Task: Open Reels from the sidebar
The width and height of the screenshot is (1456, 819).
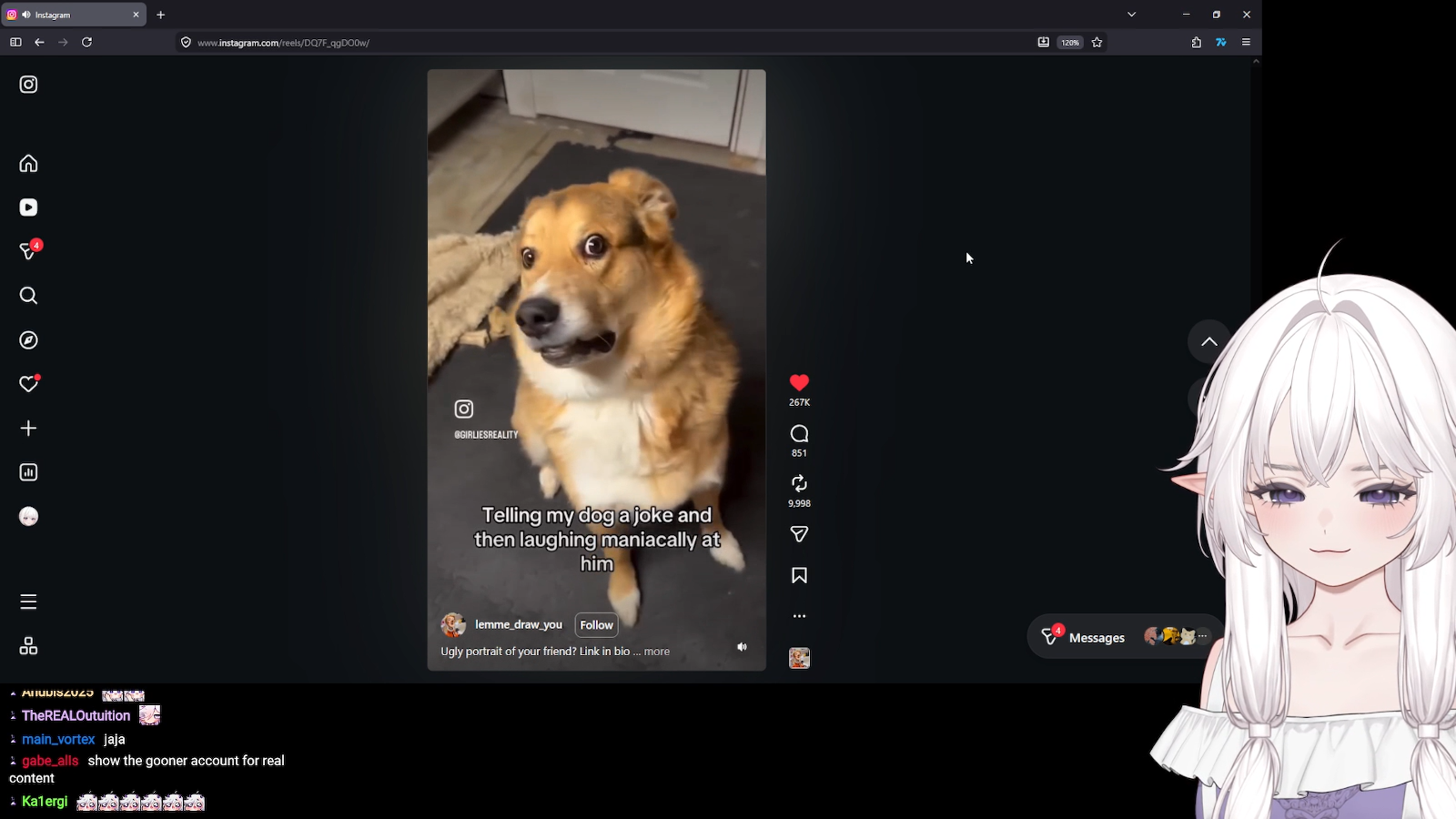Action: click(28, 207)
